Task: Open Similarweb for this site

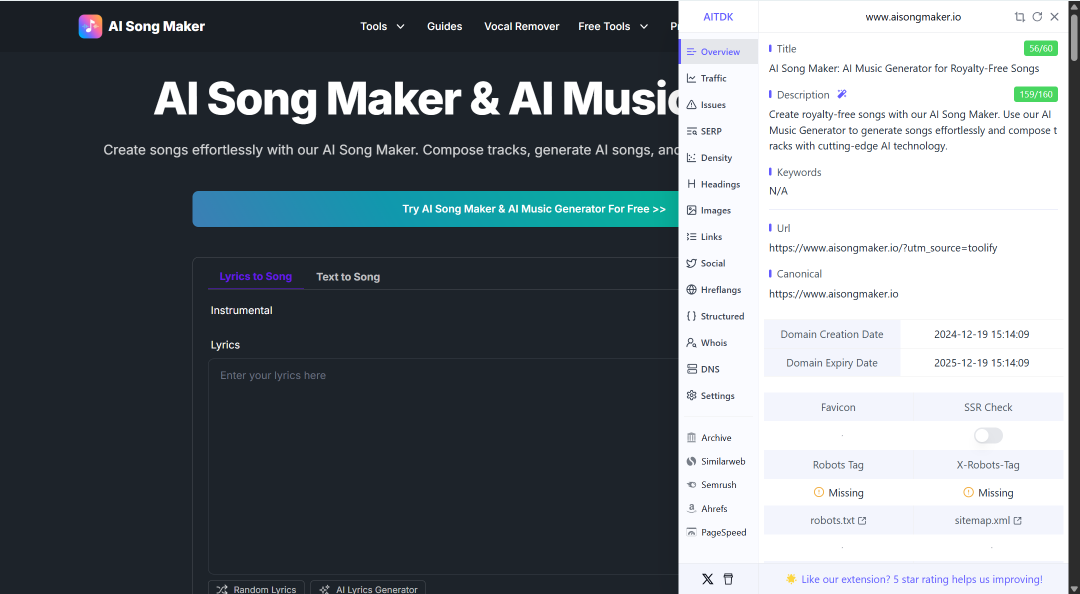Action: [718, 461]
